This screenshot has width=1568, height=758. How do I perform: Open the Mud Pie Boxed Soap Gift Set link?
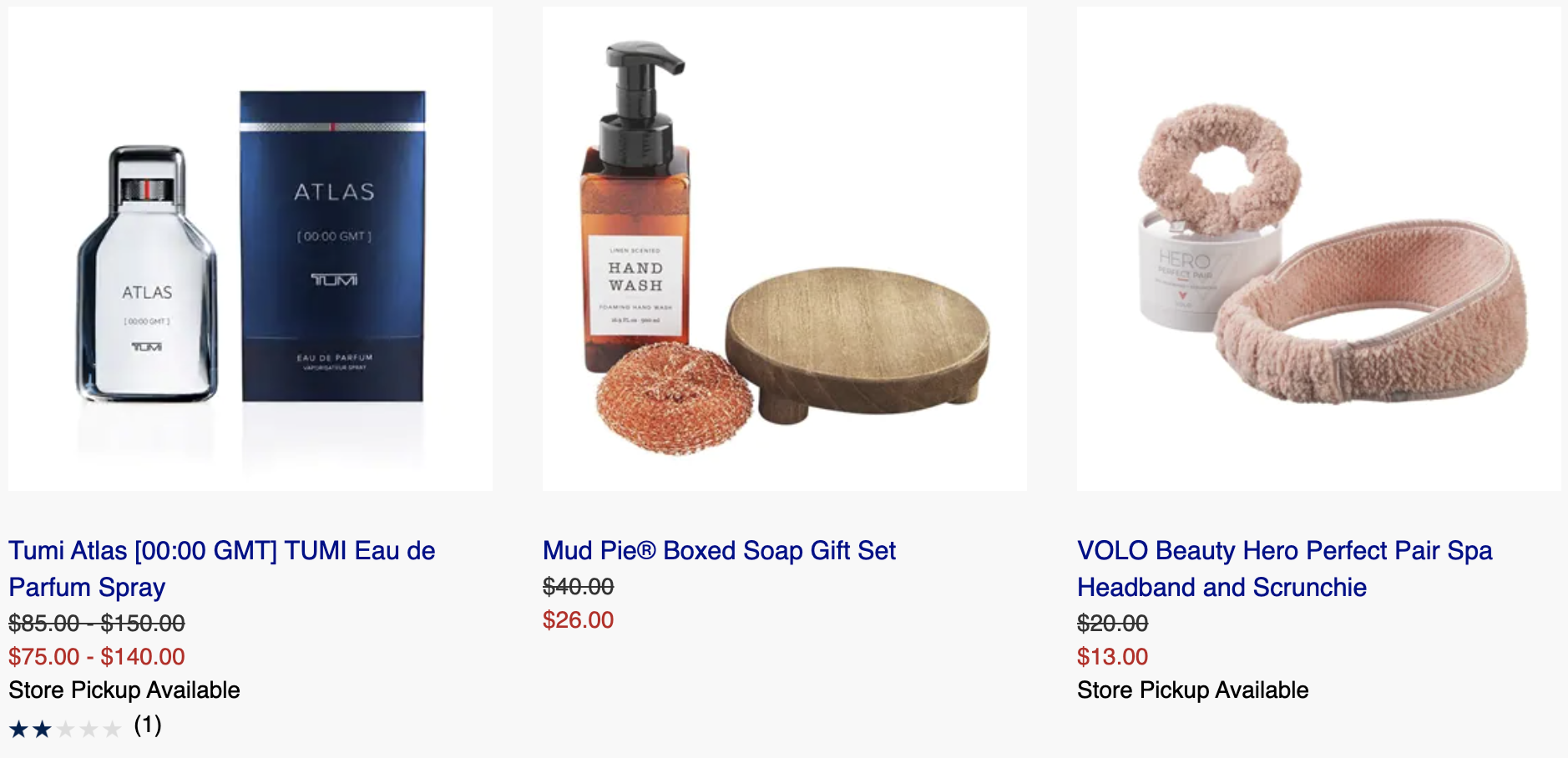tap(719, 550)
